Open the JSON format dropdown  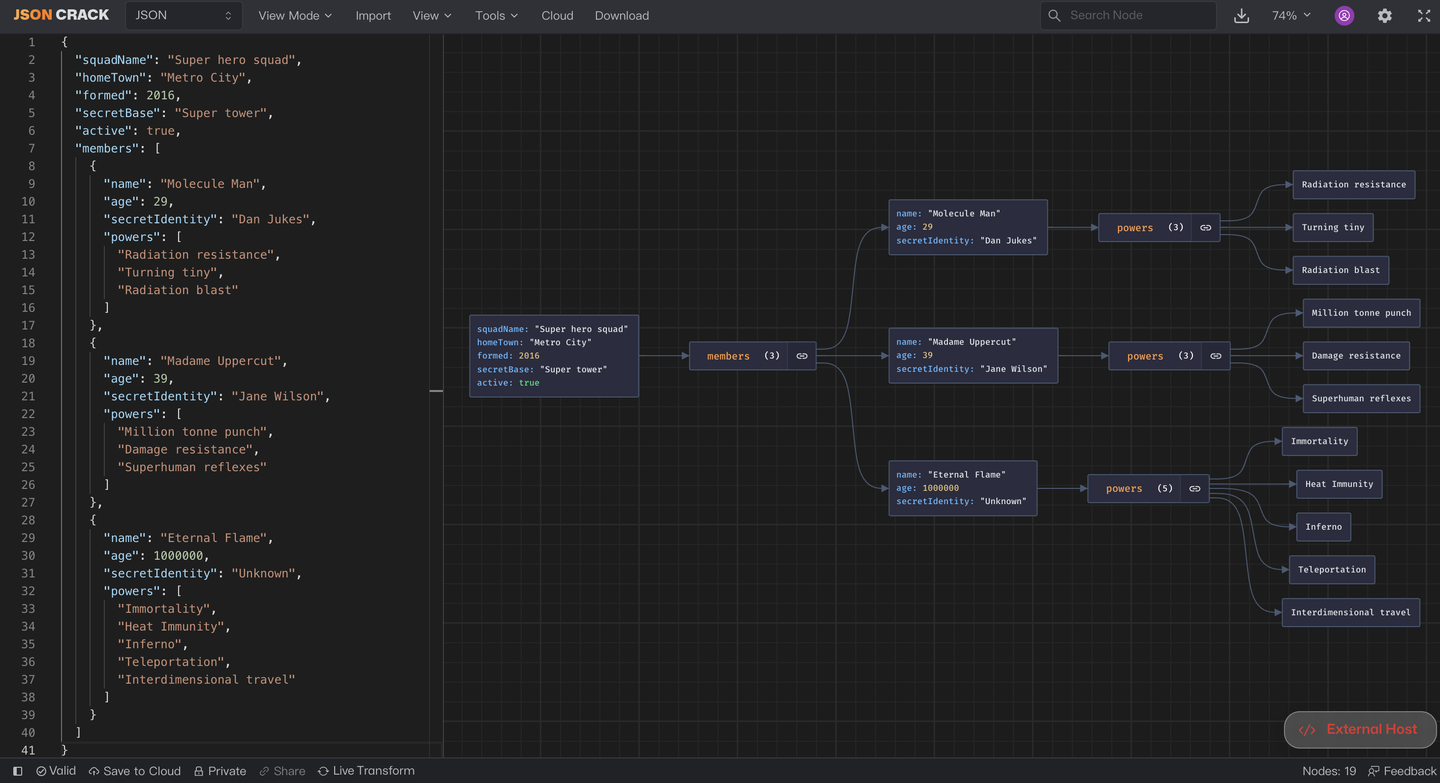[184, 16]
